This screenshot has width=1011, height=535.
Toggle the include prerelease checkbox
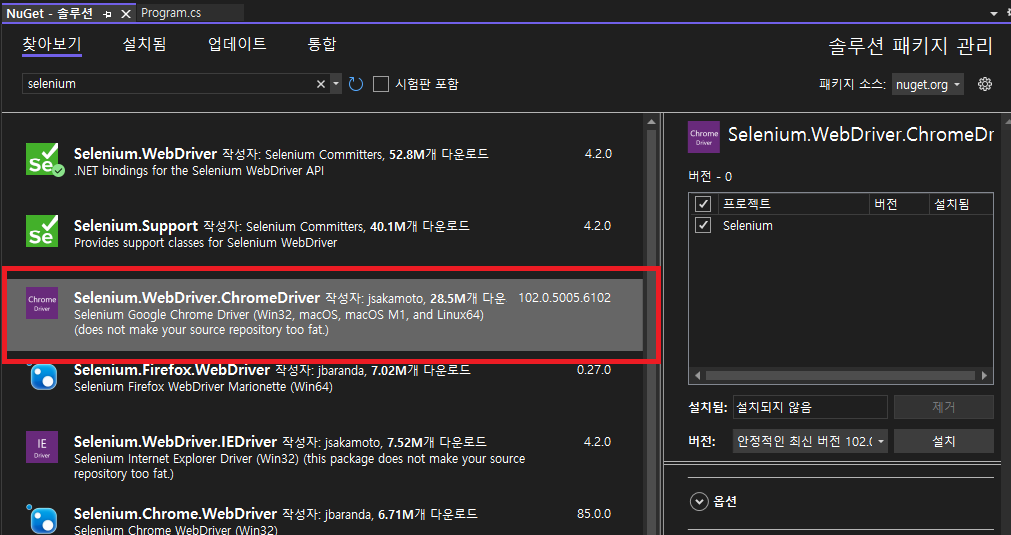[x=381, y=84]
